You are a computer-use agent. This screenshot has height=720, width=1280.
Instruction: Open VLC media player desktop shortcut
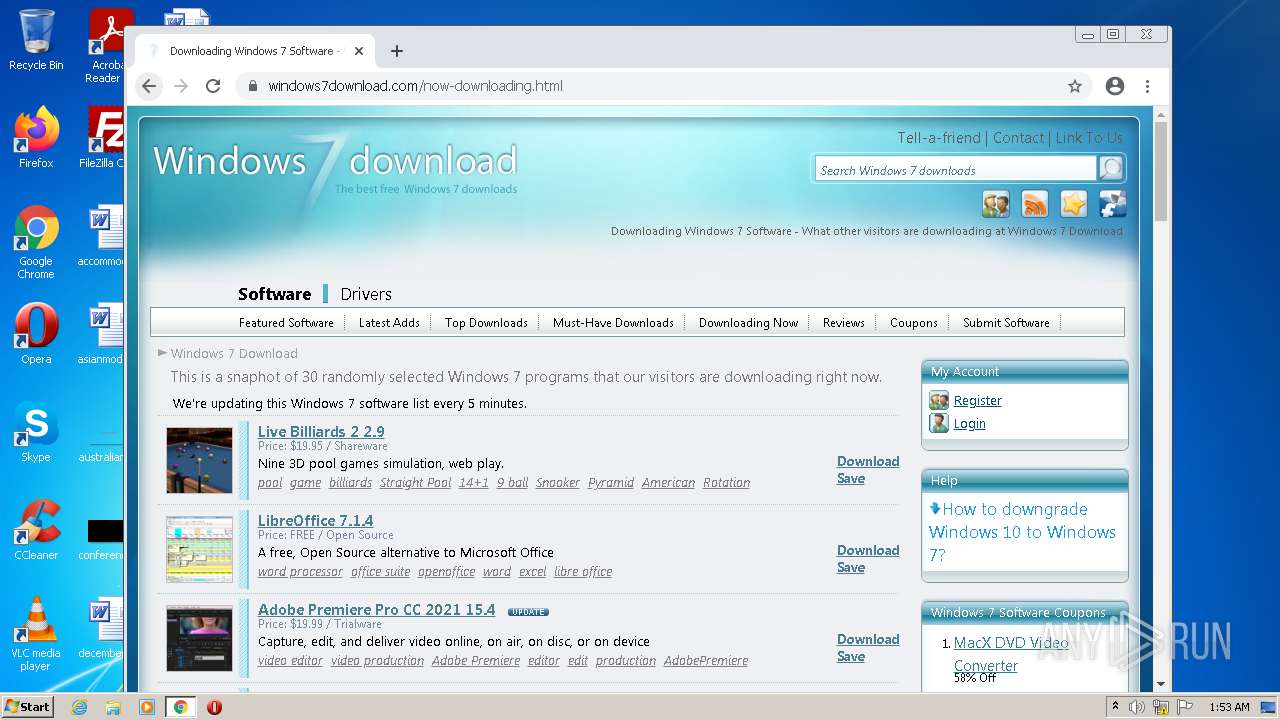pos(36,634)
